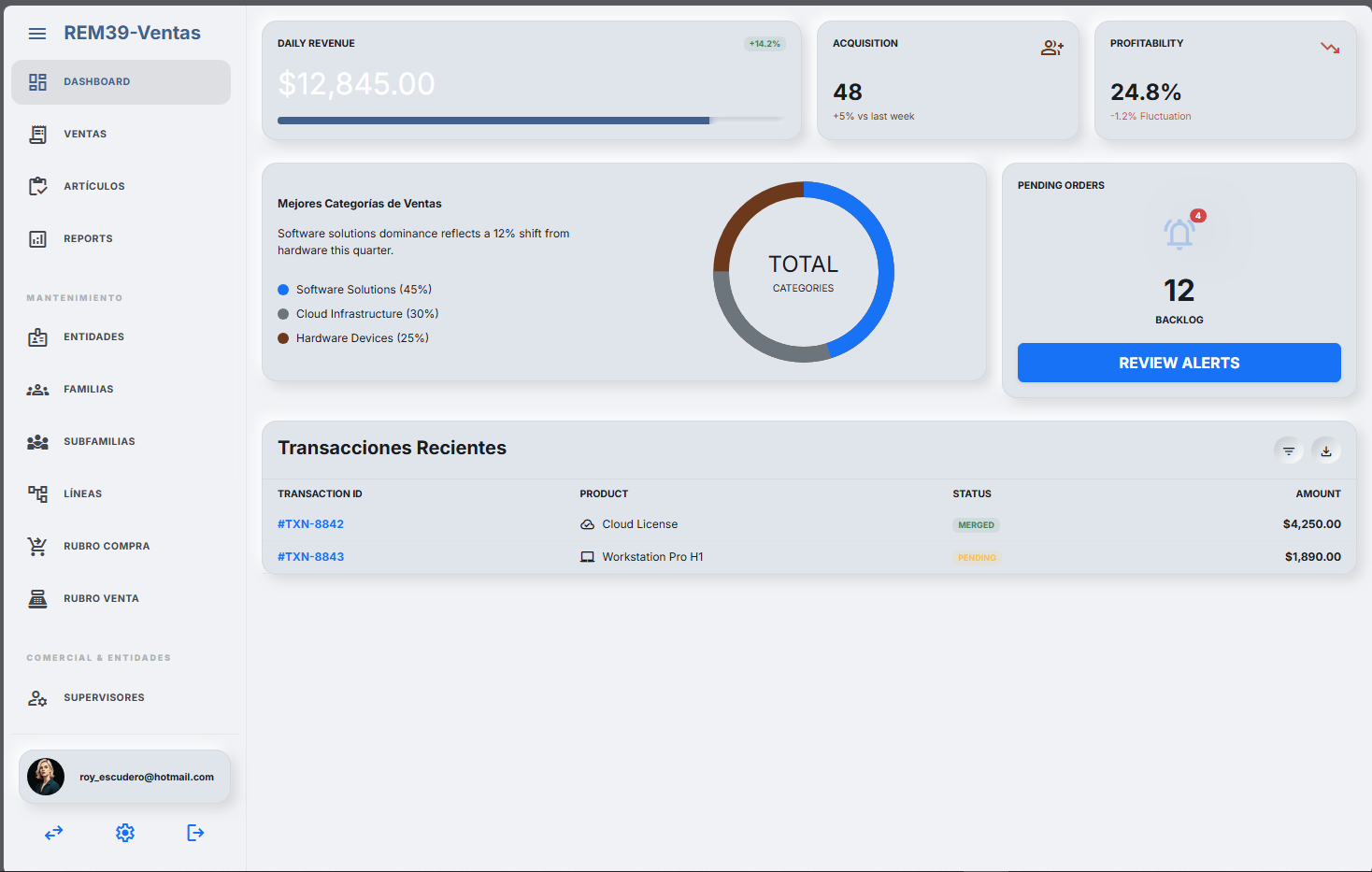Click the Workstation Pro H1 product cell
This screenshot has height=872, width=1372.
click(x=642, y=557)
